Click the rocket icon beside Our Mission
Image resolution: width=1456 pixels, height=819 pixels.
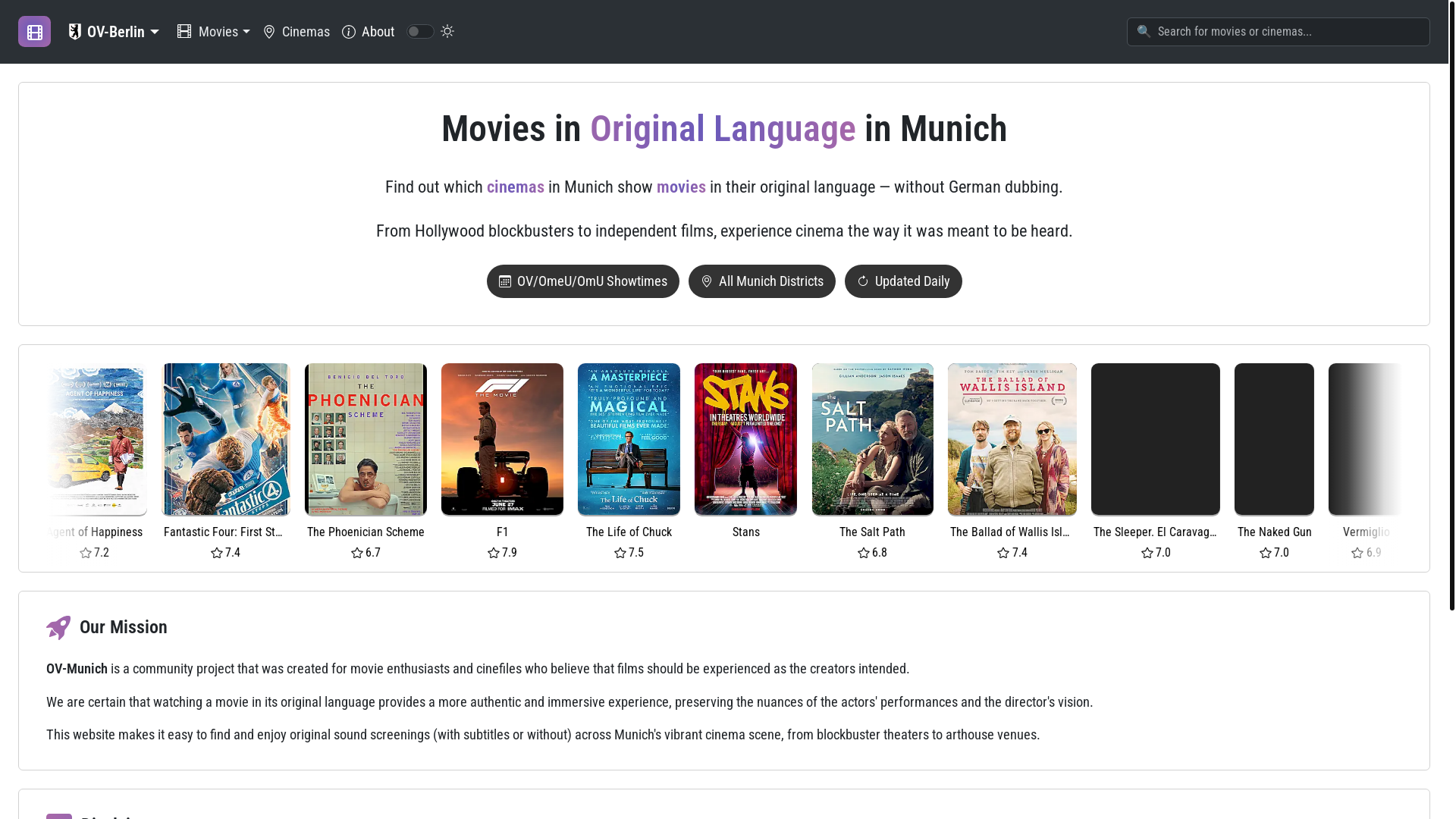point(58,627)
